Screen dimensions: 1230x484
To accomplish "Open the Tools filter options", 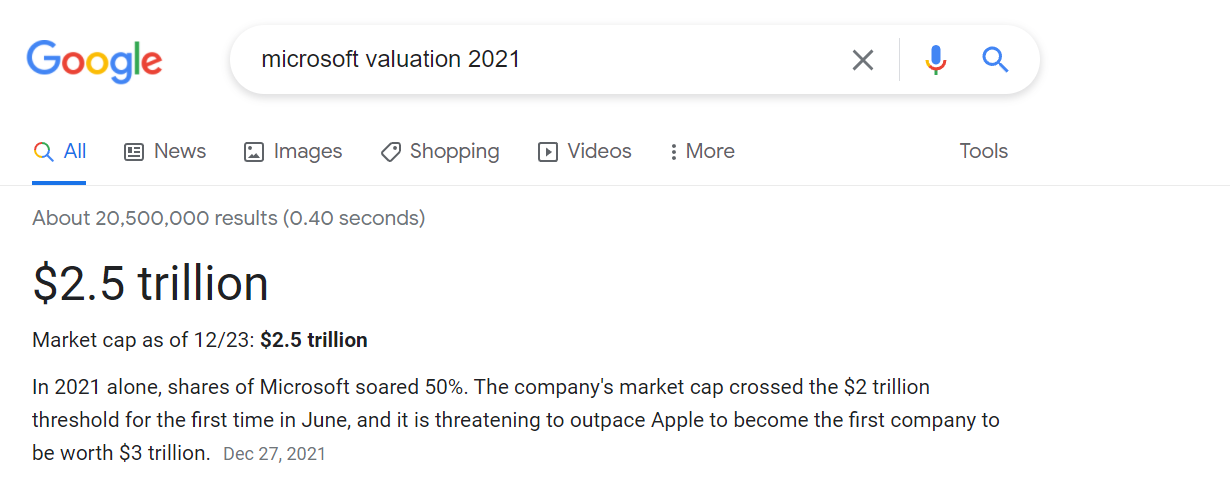I will point(983,151).
